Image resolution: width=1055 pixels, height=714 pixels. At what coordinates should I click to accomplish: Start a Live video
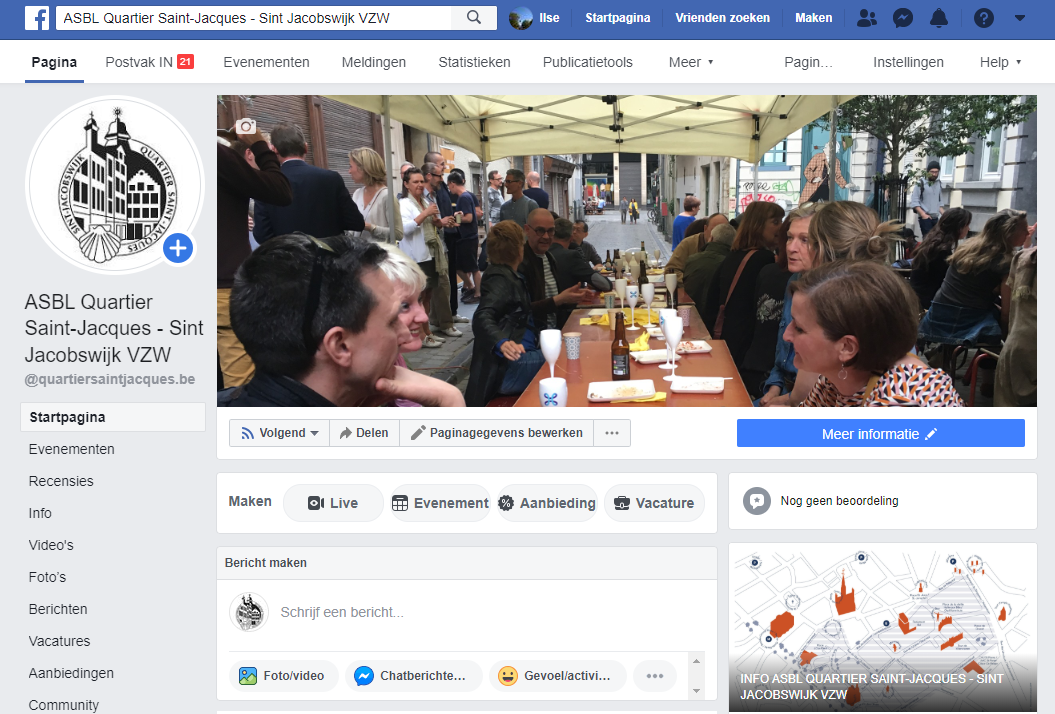pyautogui.click(x=333, y=503)
